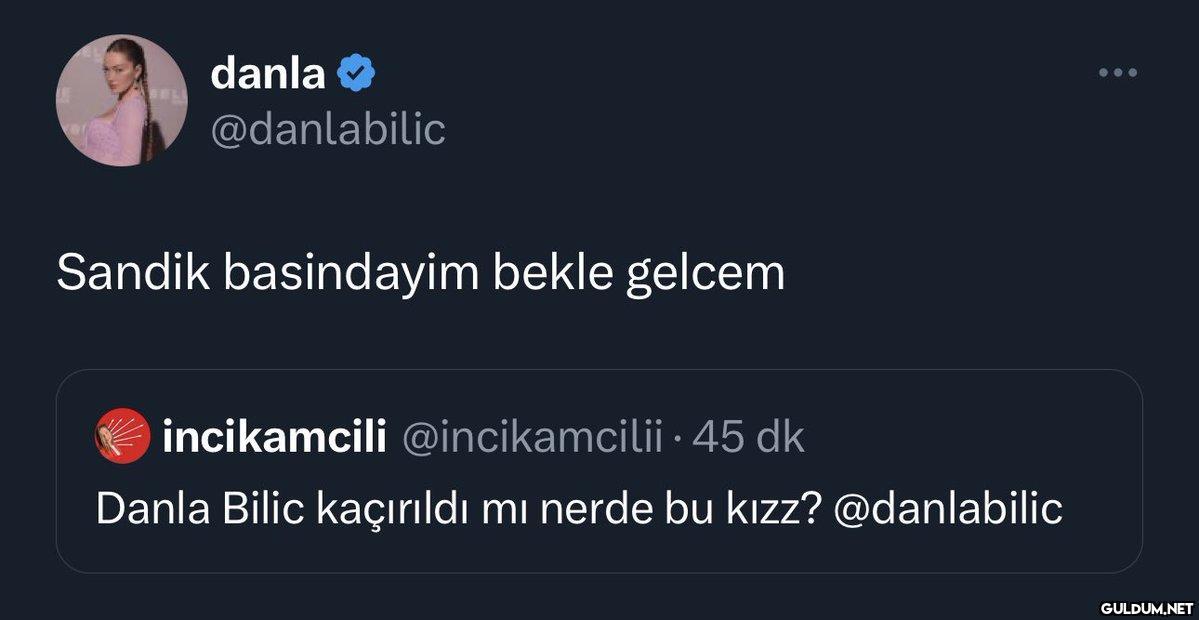This screenshot has width=1199, height=620.
Task: Open danla's round profile picture
Action: [121, 100]
